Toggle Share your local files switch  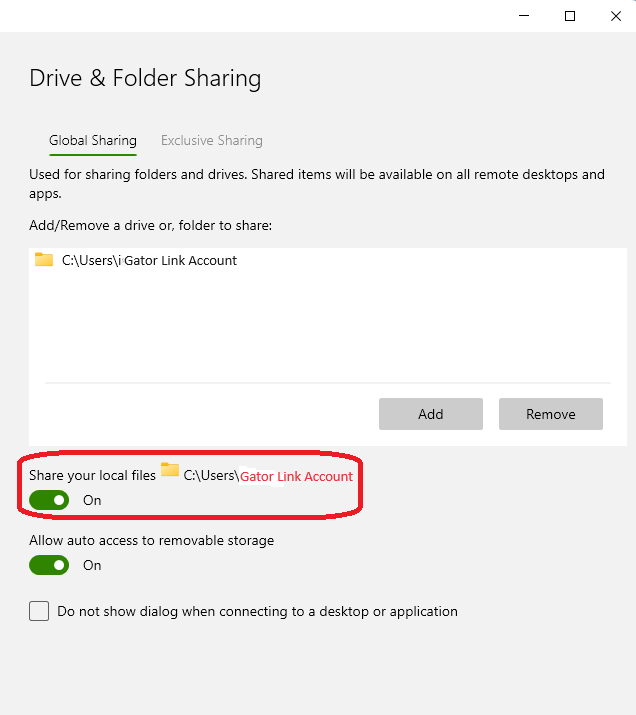49,500
